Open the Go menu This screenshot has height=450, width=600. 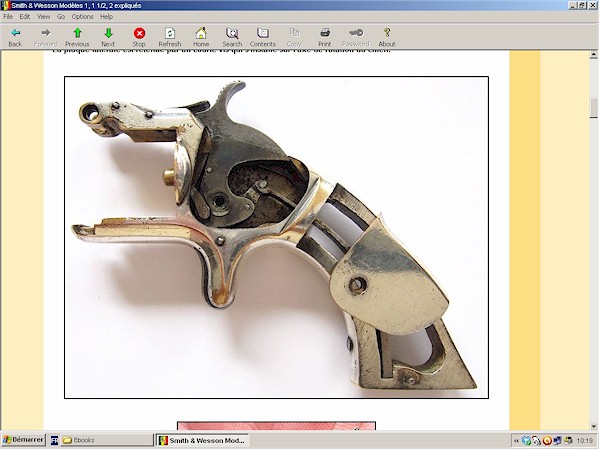click(61, 16)
